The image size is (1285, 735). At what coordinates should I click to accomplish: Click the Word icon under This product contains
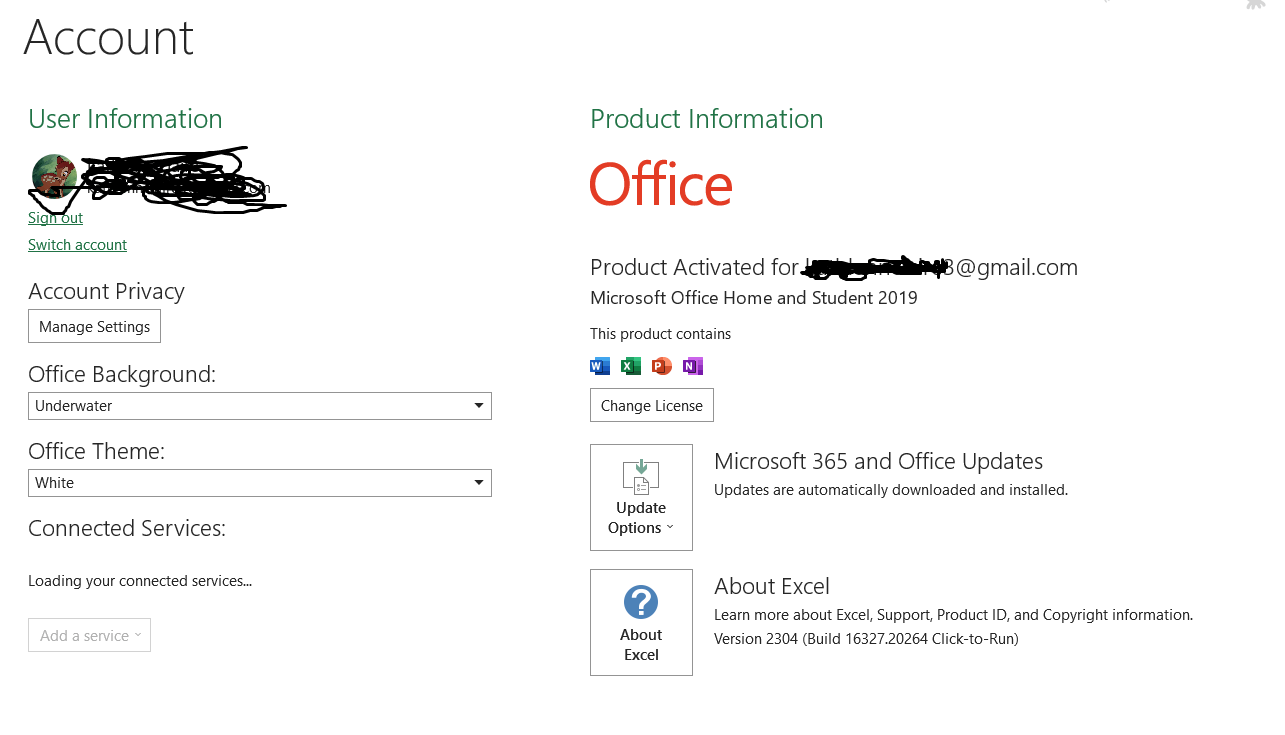599,366
